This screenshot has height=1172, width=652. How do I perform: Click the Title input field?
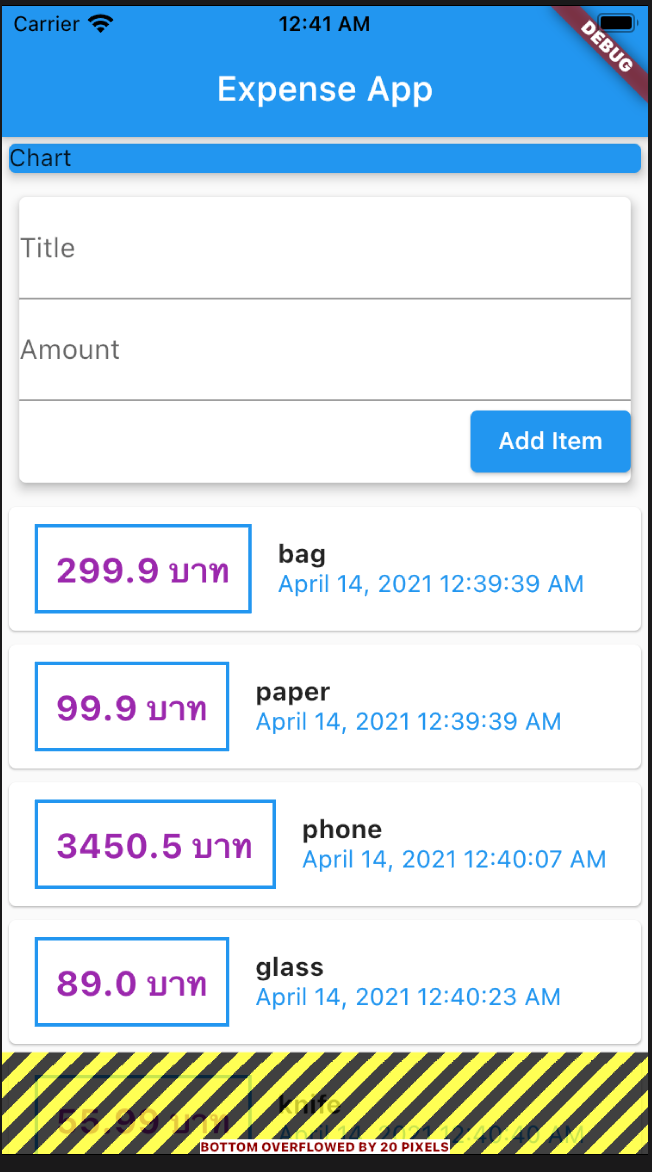point(325,249)
